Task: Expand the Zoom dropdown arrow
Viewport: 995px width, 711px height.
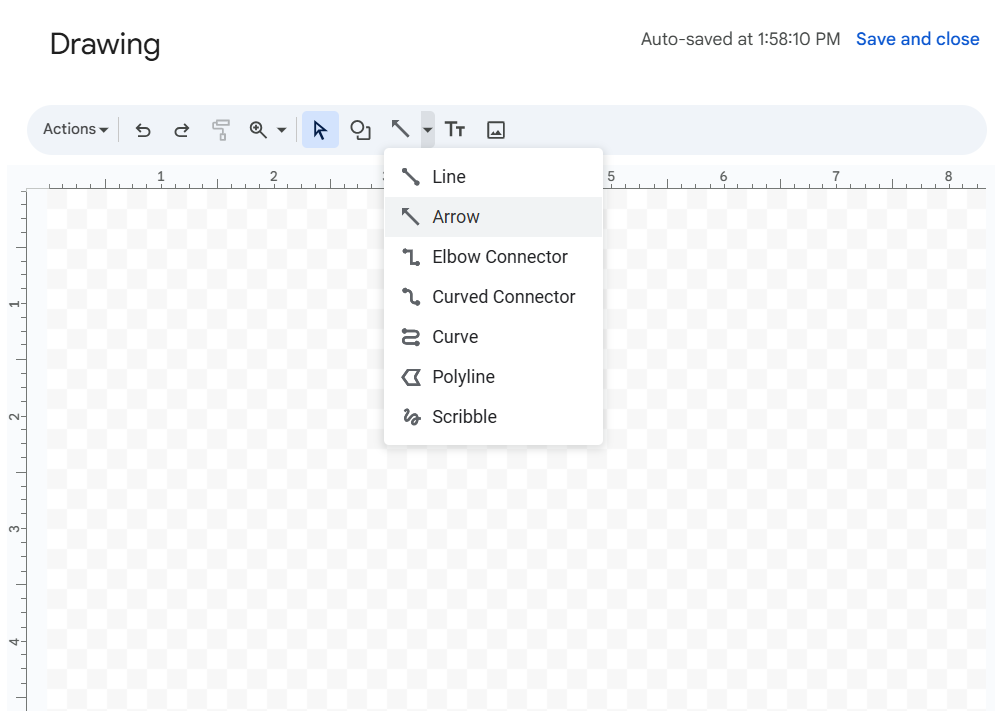Action: click(x=282, y=130)
